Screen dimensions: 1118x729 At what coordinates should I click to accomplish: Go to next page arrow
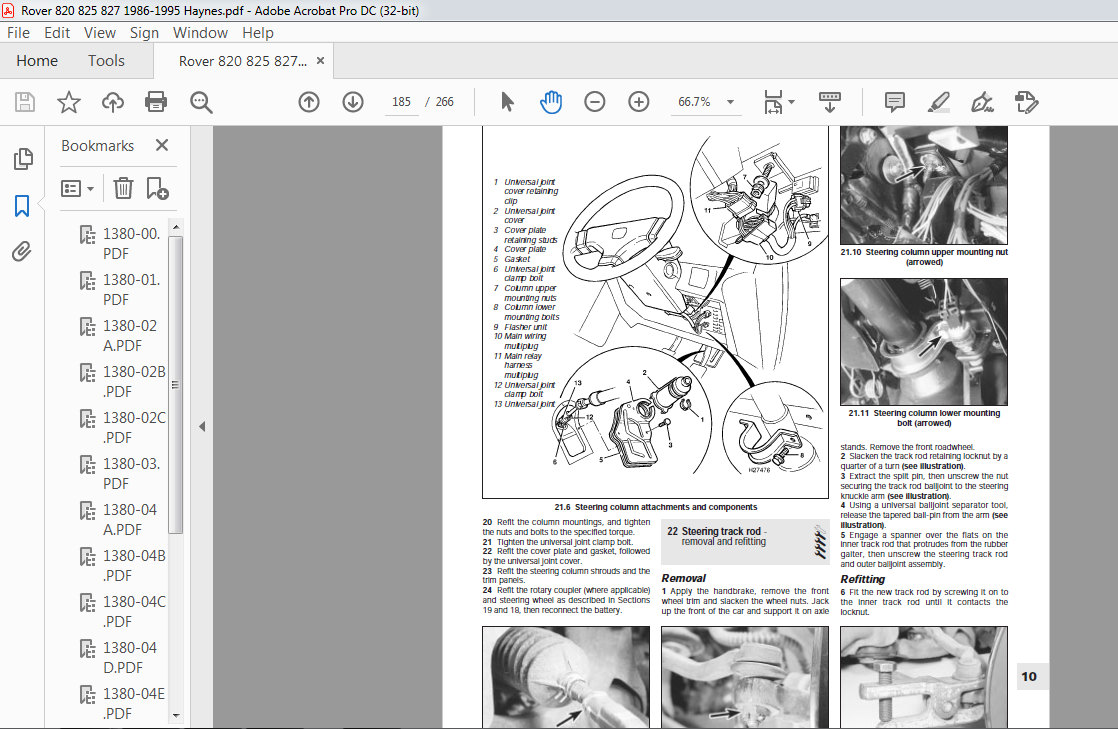[x=353, y=102]
